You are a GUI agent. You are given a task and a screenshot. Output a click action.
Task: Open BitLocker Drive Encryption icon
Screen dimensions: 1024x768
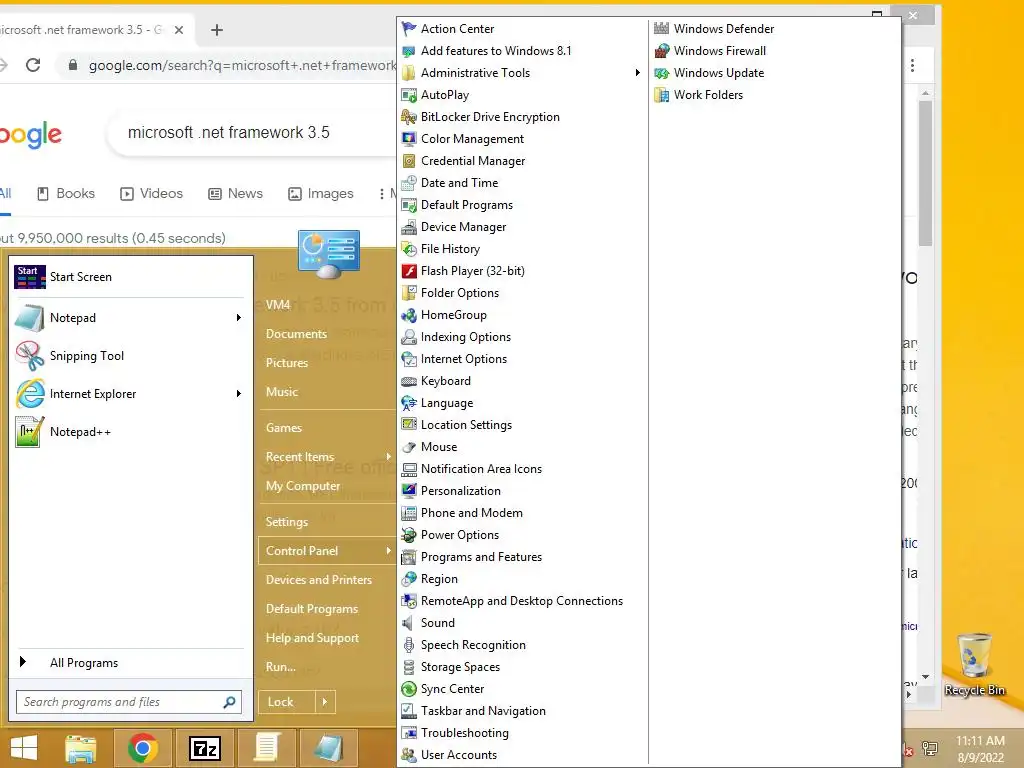409,117
